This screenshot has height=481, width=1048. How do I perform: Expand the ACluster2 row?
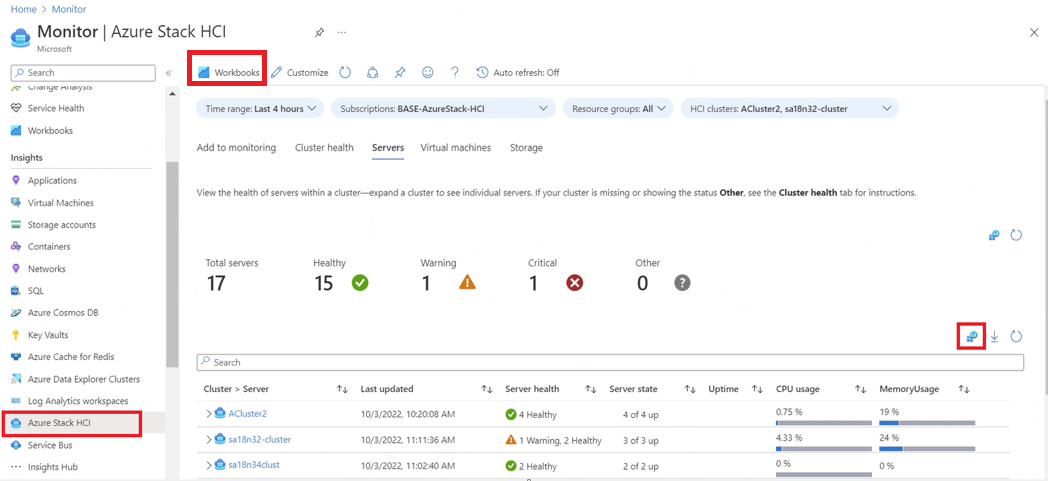209,414
